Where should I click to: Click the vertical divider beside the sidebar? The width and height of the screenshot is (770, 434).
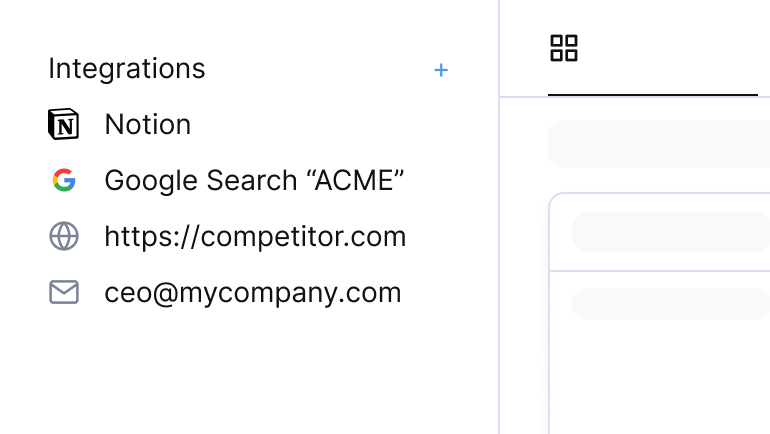499,250
